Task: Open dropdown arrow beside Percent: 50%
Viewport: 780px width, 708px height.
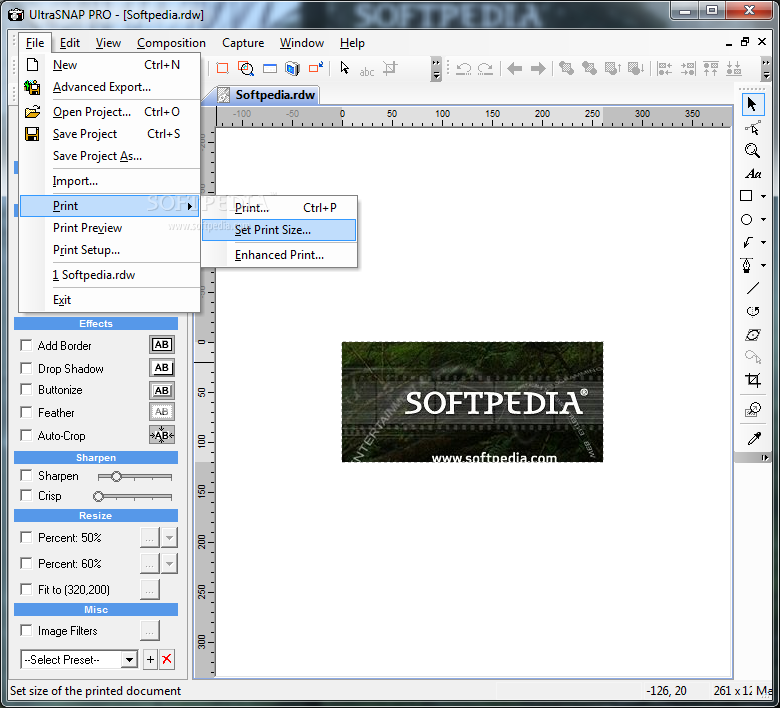Action: (169, 538)
